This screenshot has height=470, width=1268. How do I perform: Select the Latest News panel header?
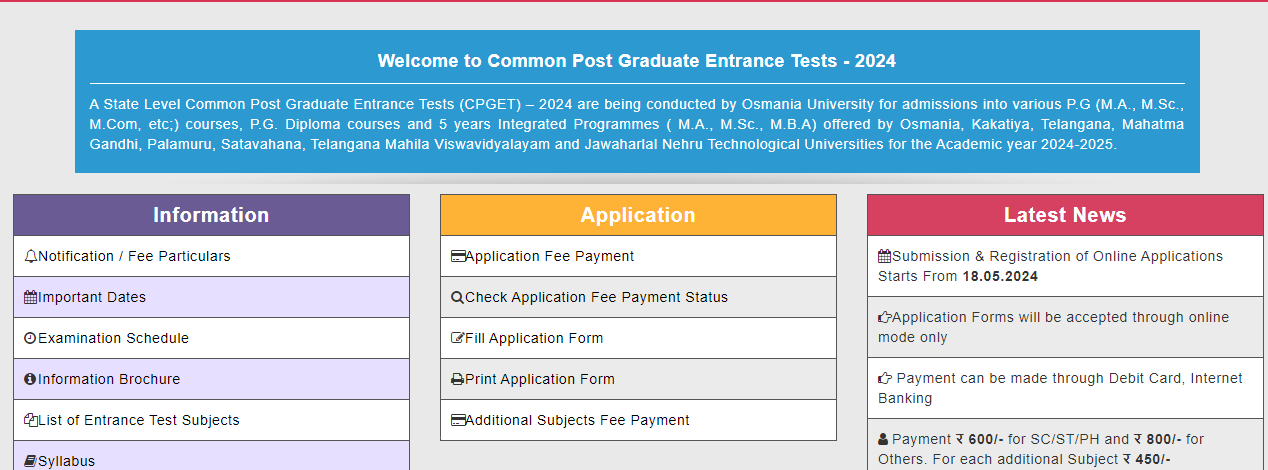click(x=1065, y=215)
